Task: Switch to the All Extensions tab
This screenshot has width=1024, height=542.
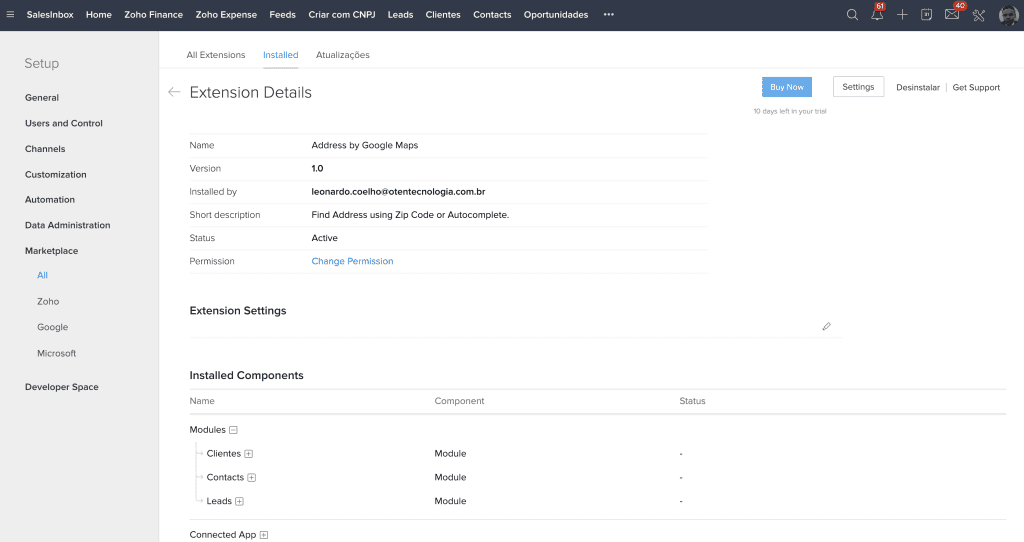Action: (x=215, y=55)
